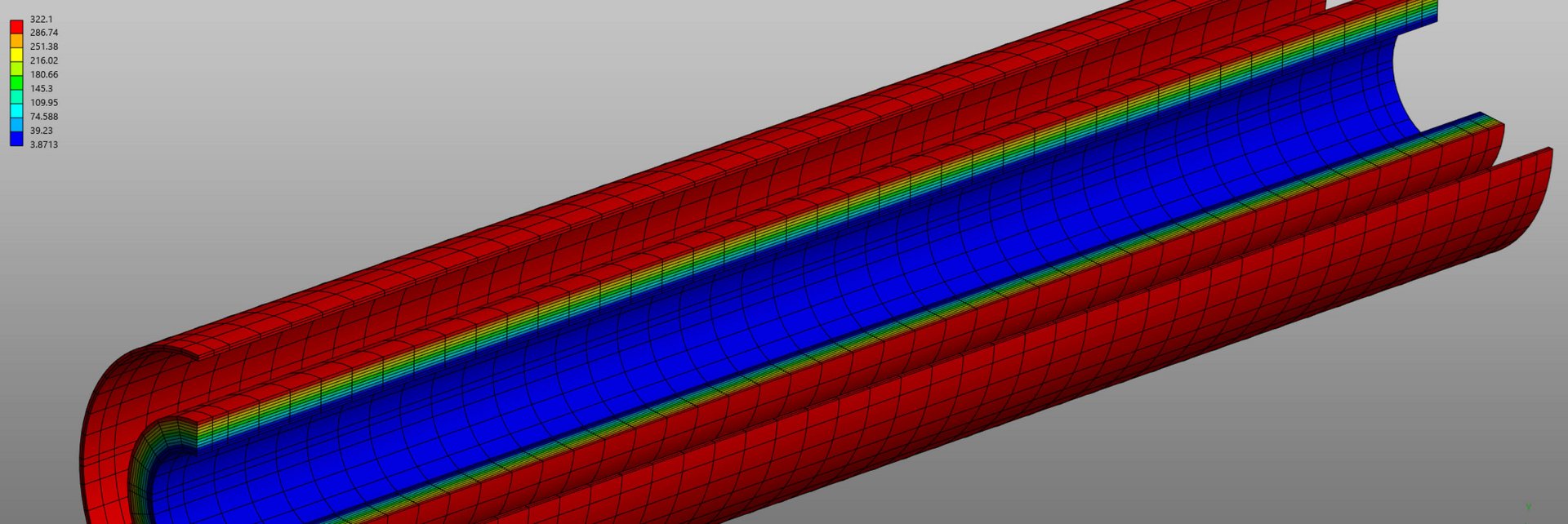Select the legend value 39.23
The image size is (1568, 524).
41,131
